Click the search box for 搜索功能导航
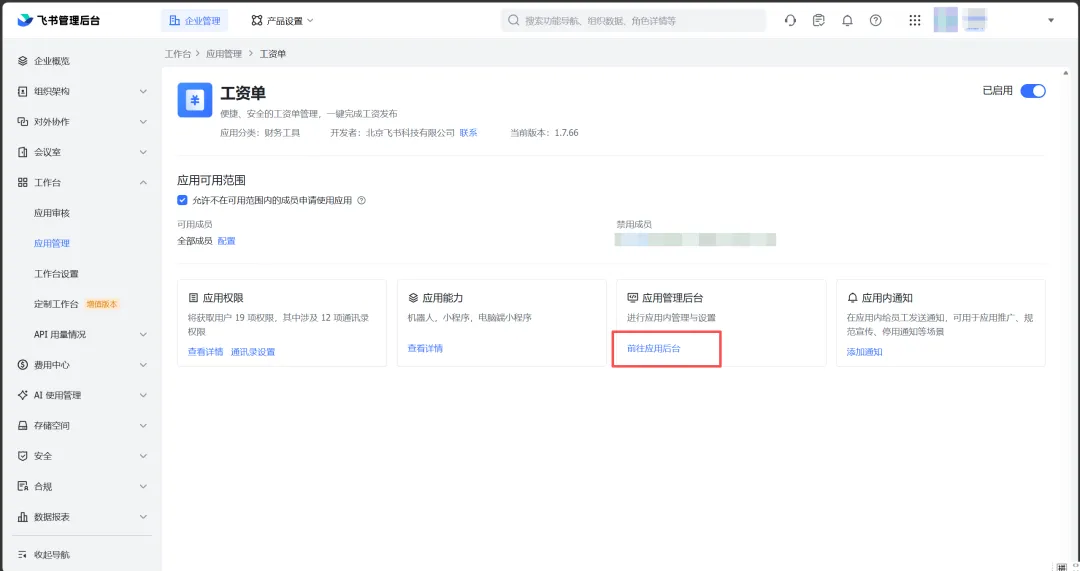This screenshot has width=1080, height=571. 633,21
